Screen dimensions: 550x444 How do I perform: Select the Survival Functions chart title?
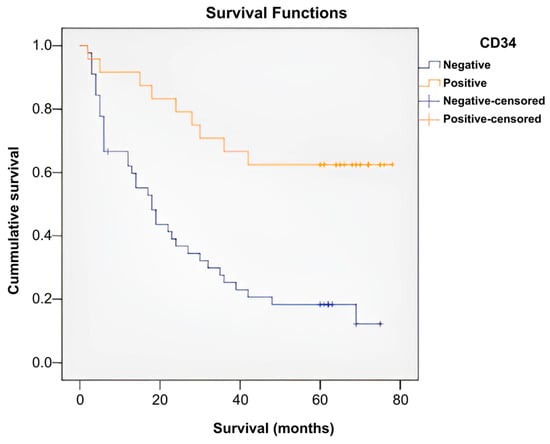pos(276,13)
